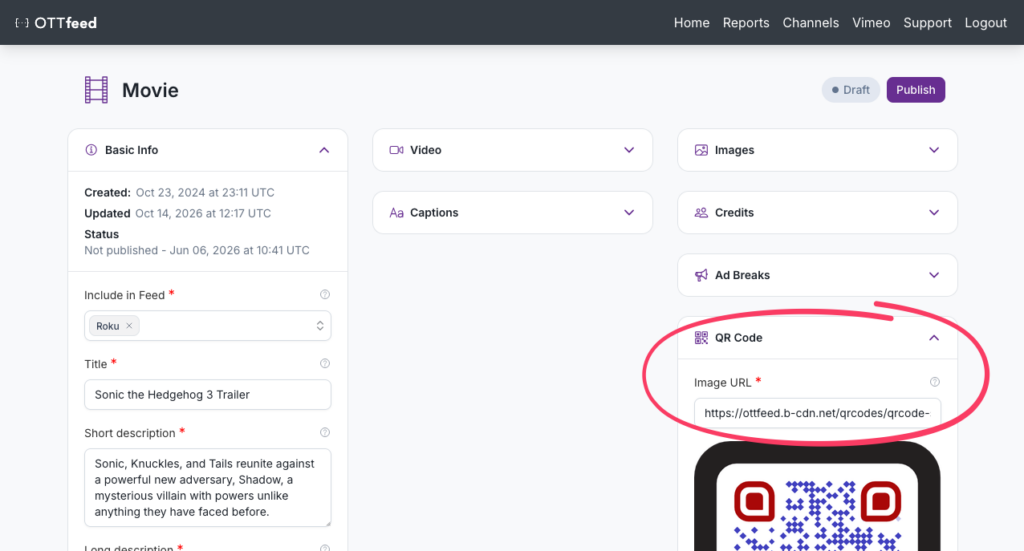Click the Include in Feed label
The width and height of the screenshot is (1024, 551).
coord(124,295)
